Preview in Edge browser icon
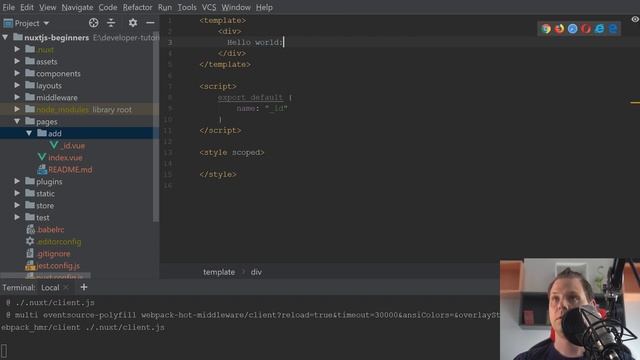The width and height of the screenshot is (640, 360). (x=613, y=29)
